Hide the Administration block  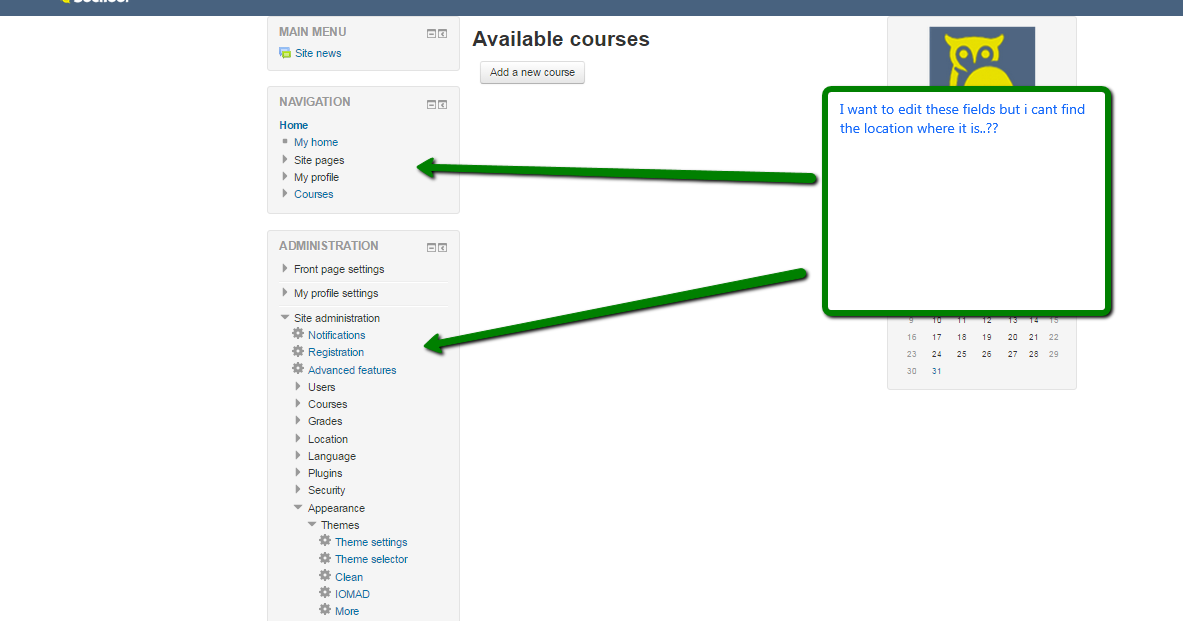click(x=431, y=247)
